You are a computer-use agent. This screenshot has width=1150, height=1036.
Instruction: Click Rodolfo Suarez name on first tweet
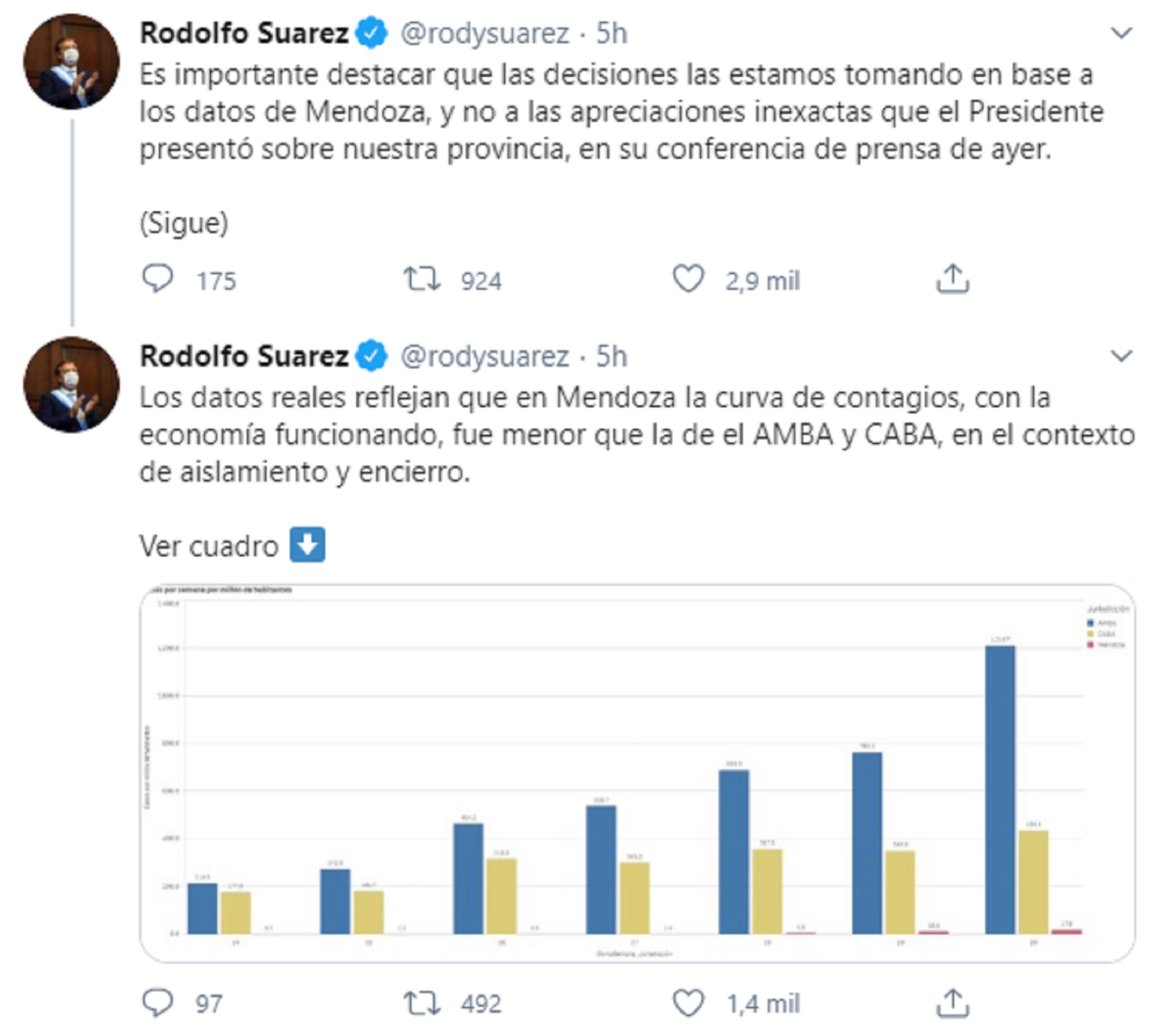244,33
